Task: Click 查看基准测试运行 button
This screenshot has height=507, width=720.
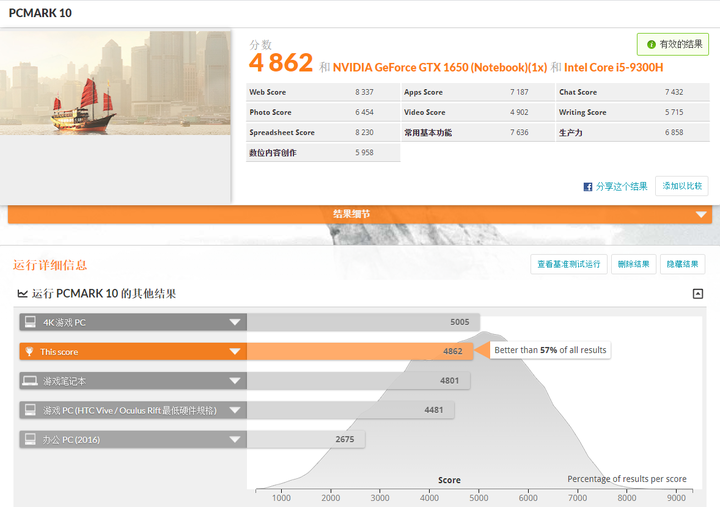Action: [569, 264]
